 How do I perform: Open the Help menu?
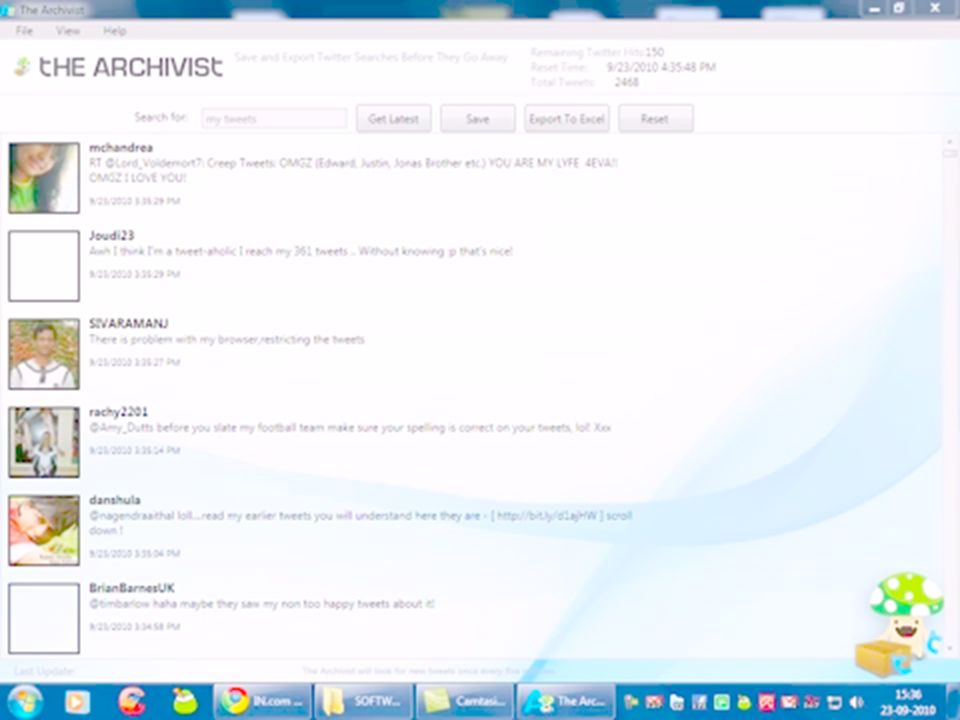(114, 31)
